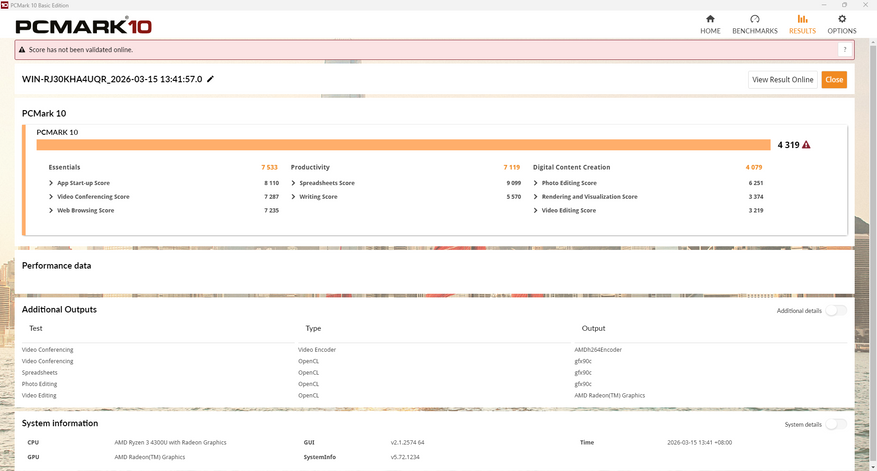The height and width of the screenshot is (471, 877).
Task: Open the HOME tab label
Action: point(710,31)
